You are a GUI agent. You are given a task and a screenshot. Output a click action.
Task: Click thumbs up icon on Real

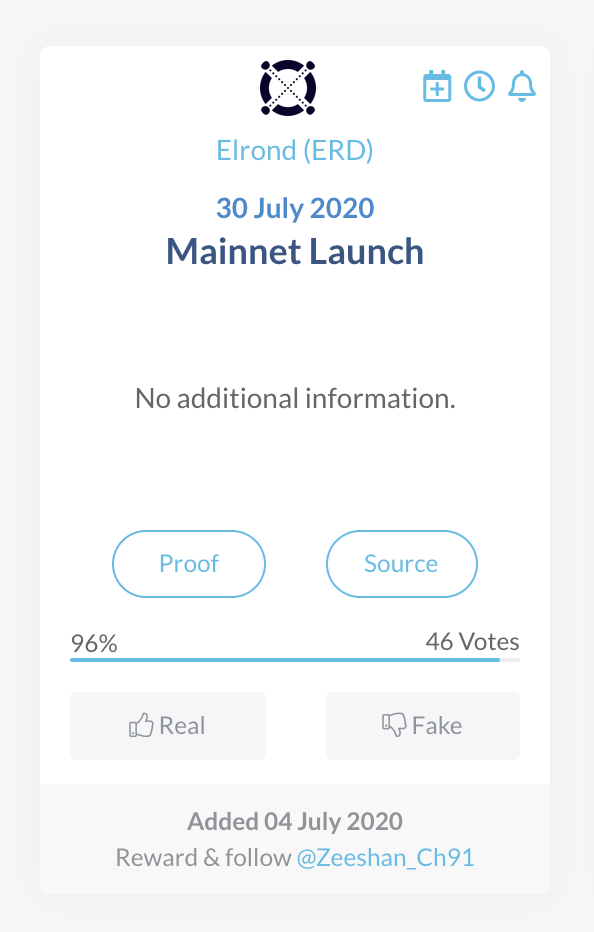[141, 726]
